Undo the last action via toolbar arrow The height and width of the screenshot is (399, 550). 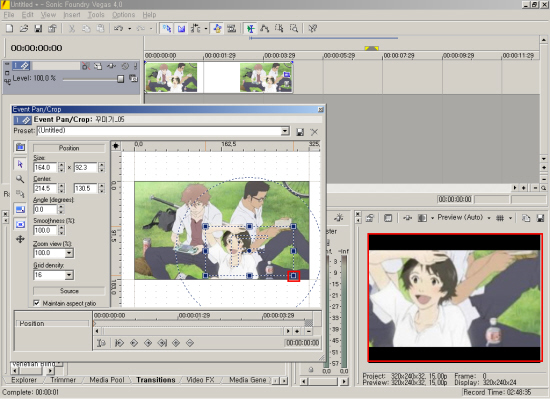pyautogui.click(x=119, y=28)
